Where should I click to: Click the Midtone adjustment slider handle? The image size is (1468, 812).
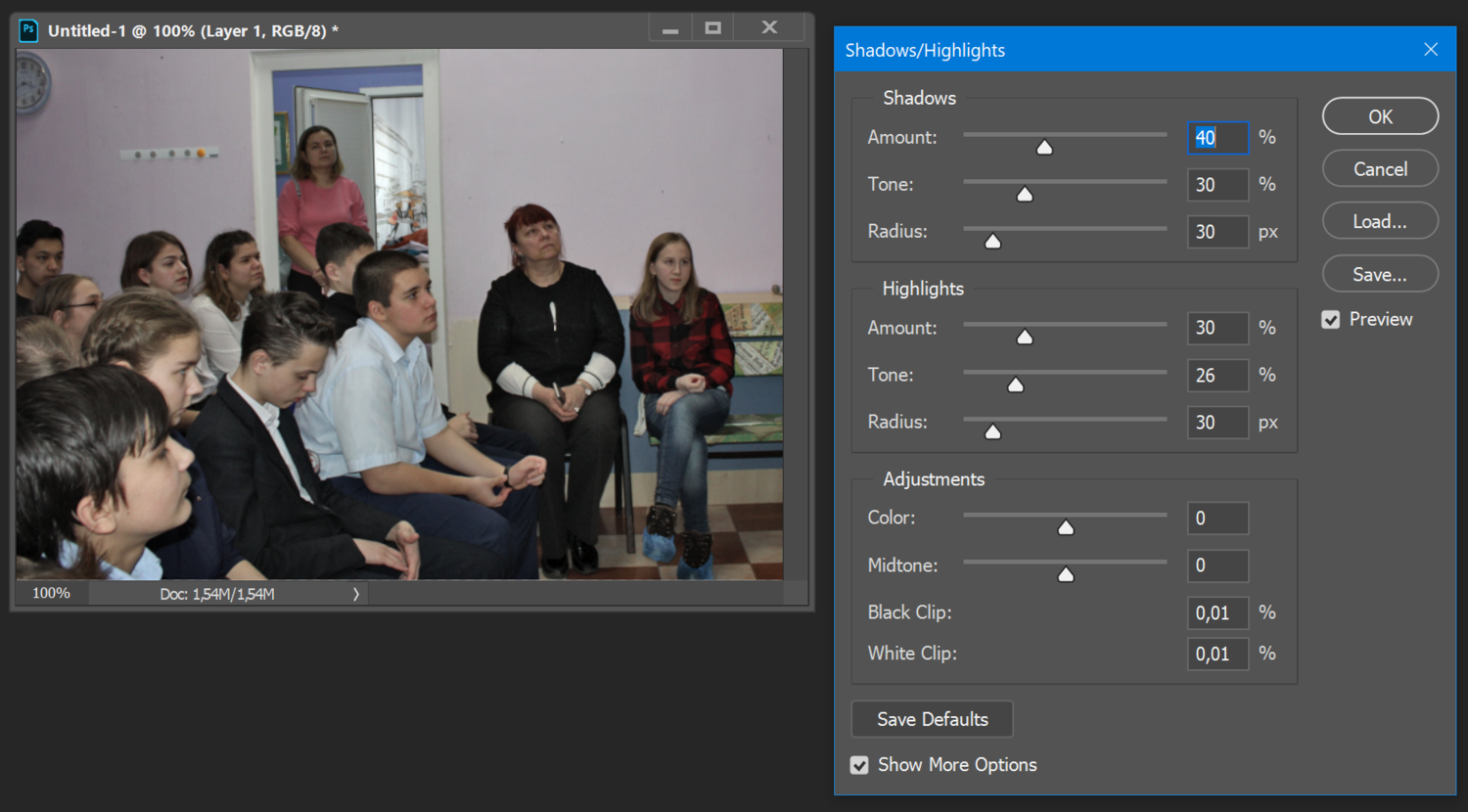(x=1066, y=575)
